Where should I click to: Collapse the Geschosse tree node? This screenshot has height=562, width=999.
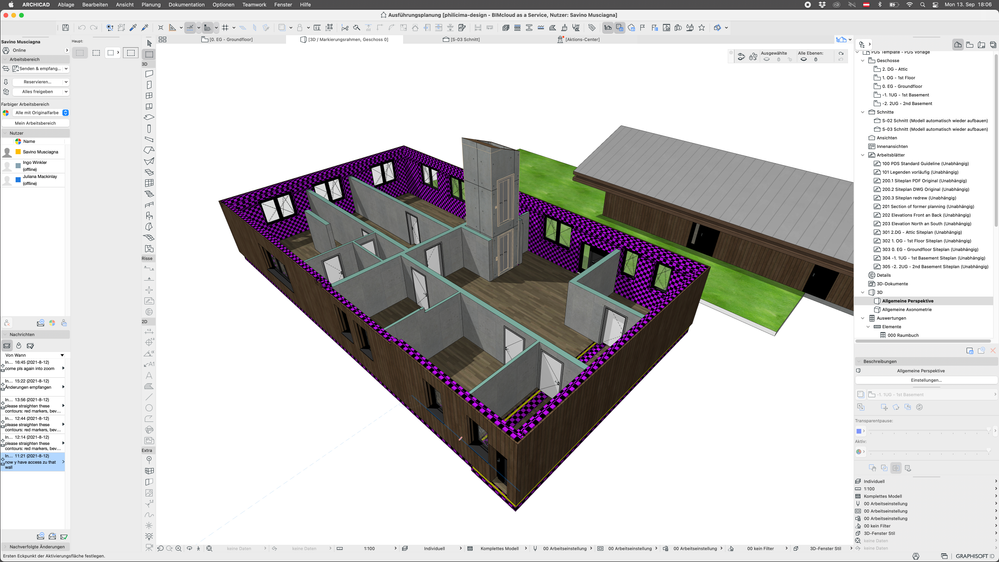pyautogui.click(x=863, y=60)
